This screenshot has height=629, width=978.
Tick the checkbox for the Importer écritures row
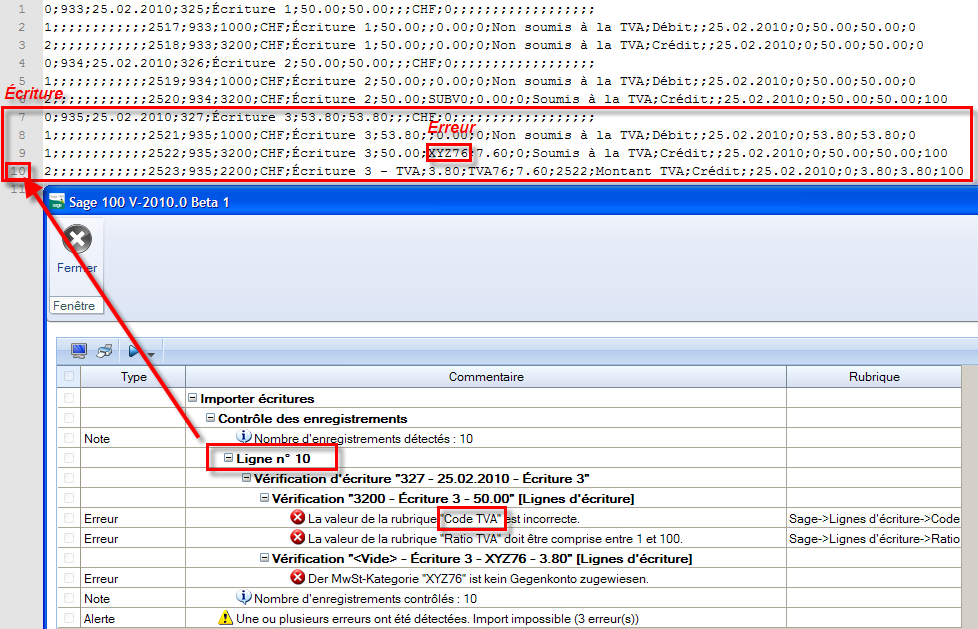click(x=69, y=398)
